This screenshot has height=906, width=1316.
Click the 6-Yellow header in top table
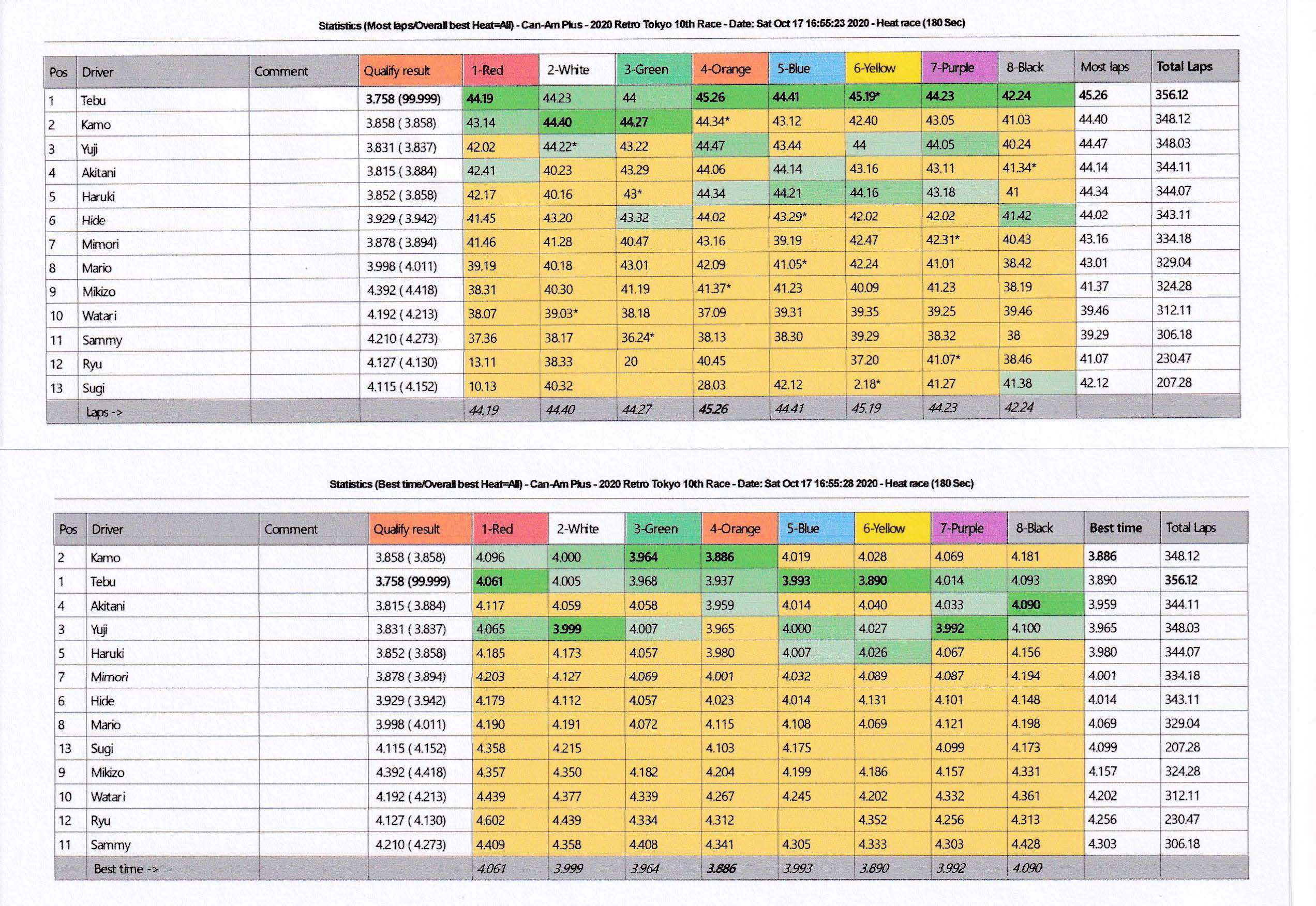click(874, 68)
